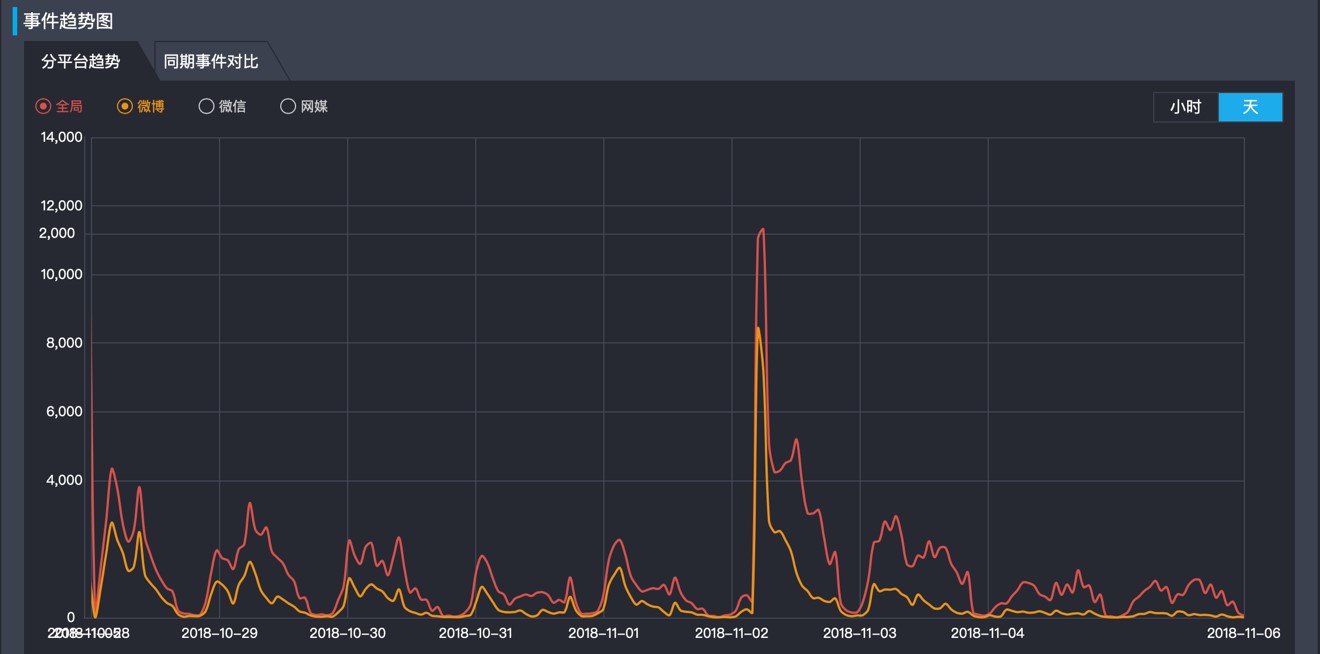The height and width of the screenshot is (654, 1320).
Task: Toggle the 微博 radio option
Action: pos(125,106)
